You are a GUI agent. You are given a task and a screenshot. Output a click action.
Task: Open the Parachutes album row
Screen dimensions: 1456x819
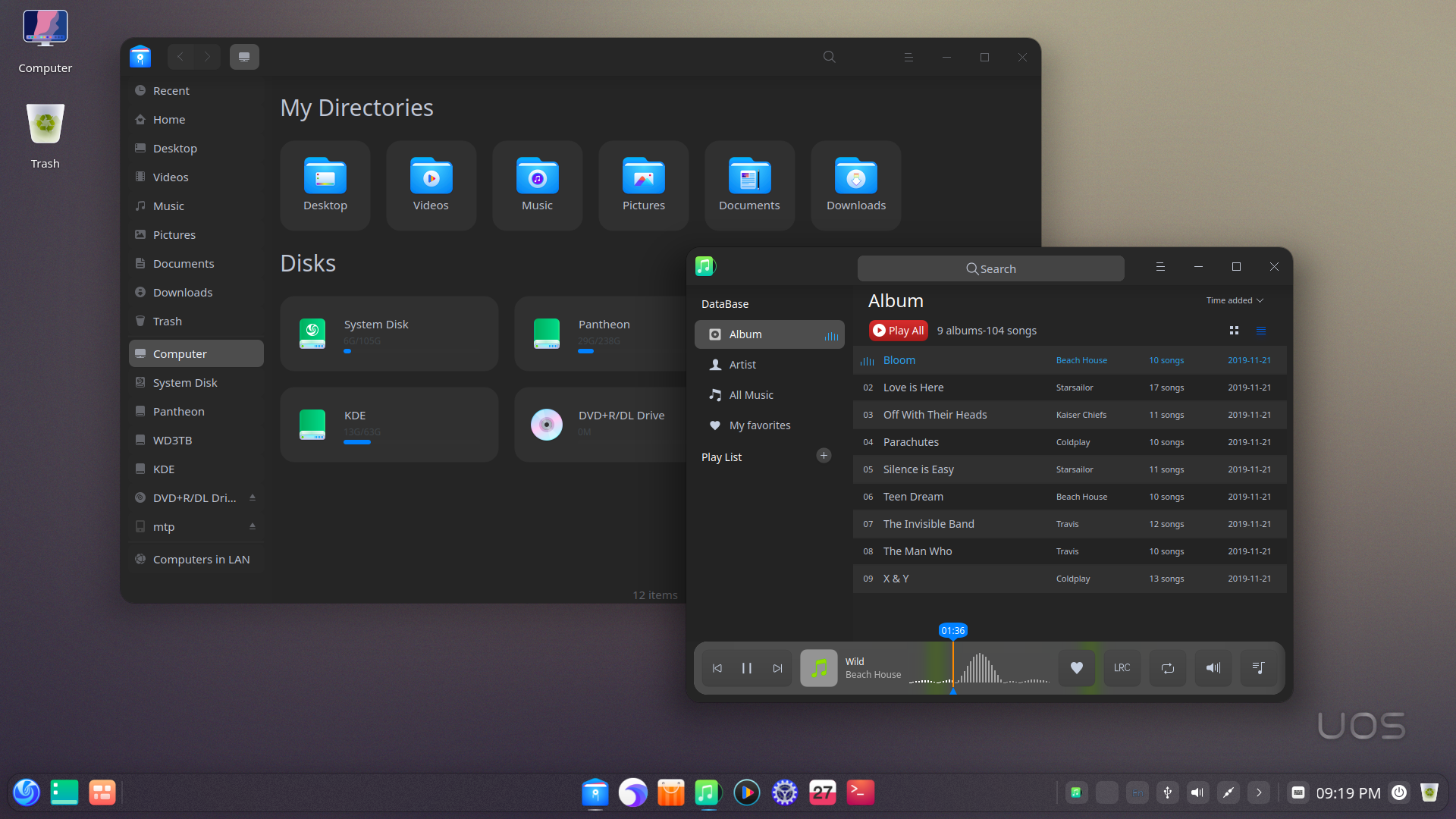point(911,442)
